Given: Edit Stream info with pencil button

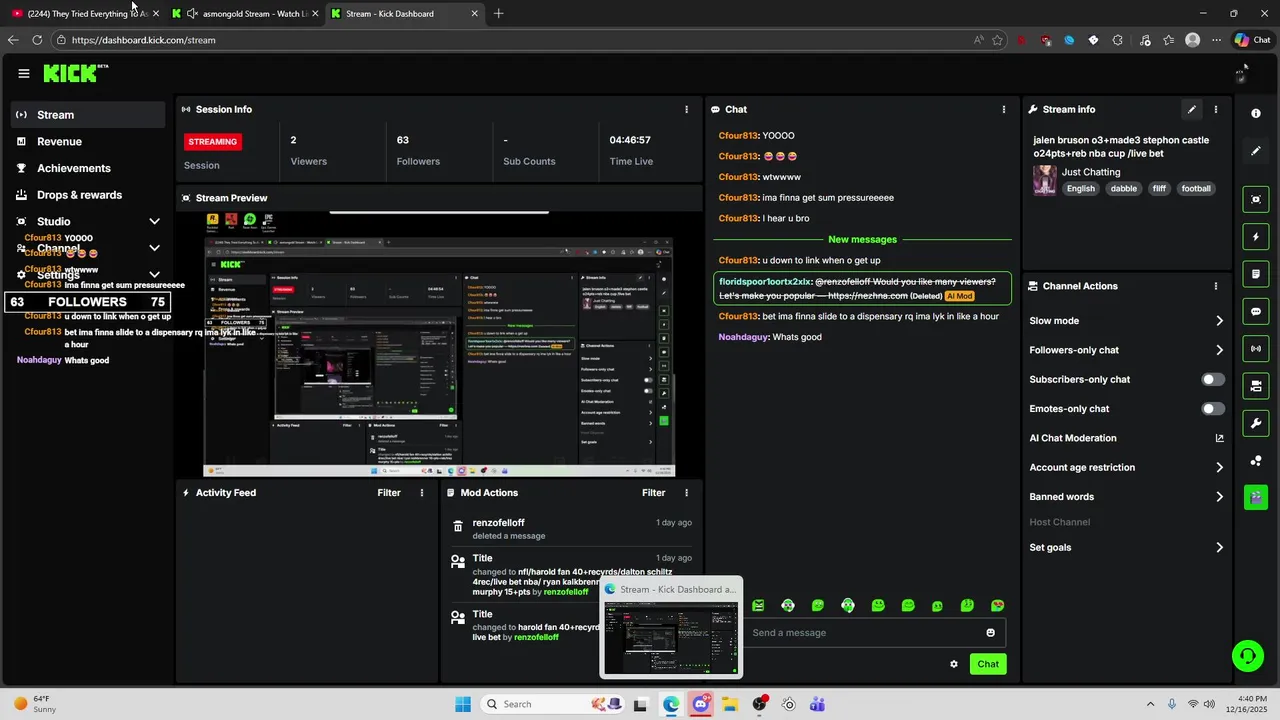Looking at the screenshot, I should pyautogui.click(x=1191, y=109).
